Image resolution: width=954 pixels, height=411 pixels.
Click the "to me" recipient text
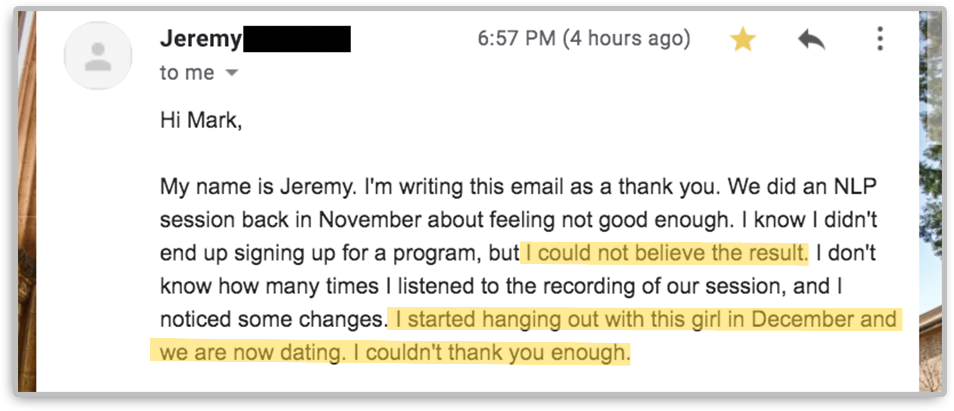coord(186,73)
